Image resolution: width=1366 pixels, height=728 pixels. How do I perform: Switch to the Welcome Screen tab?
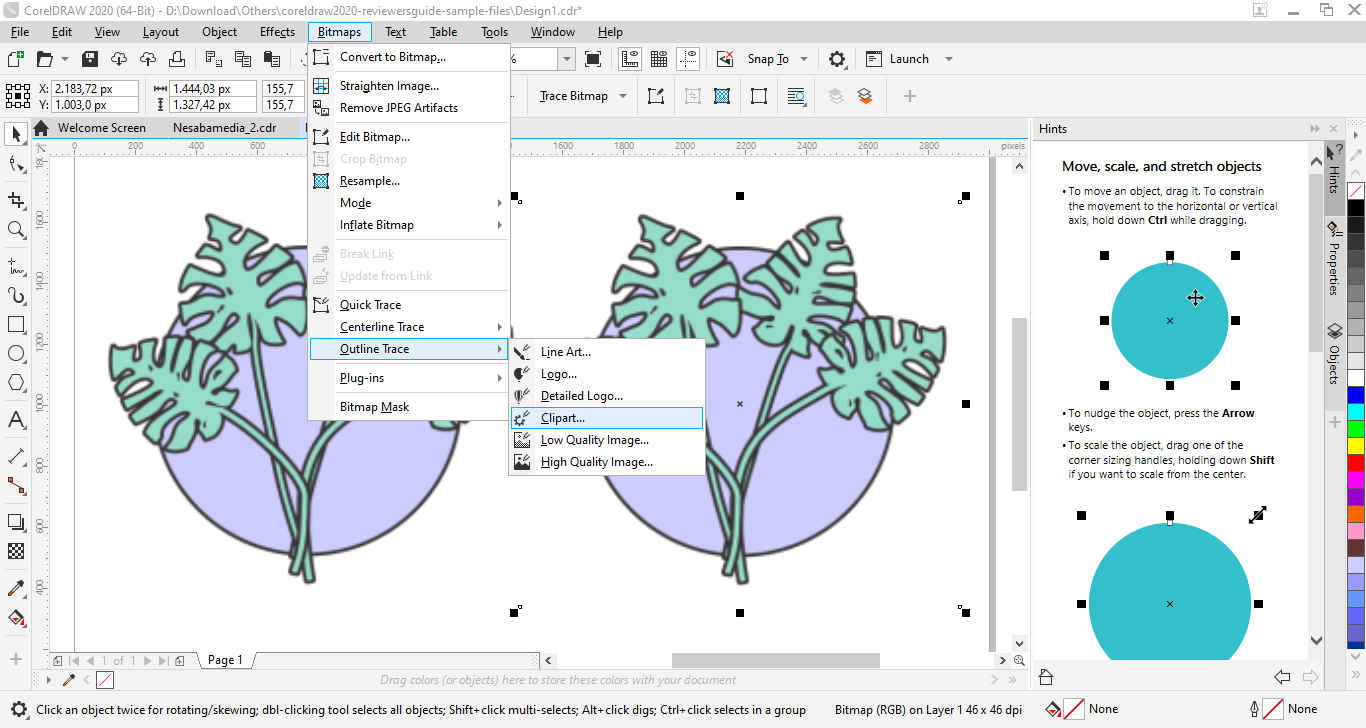(101, 128)
